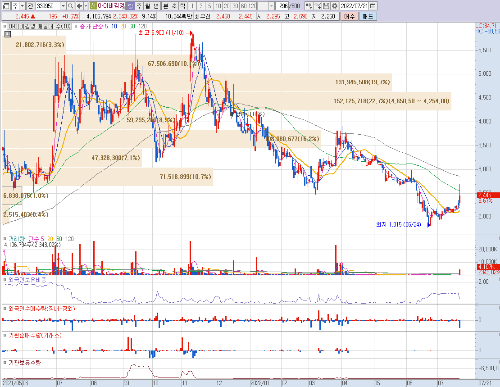The image size is (500, 387).
Task: Switch to the minute (분) chart period
Action: pyautogui.click(x=166, y=6)
